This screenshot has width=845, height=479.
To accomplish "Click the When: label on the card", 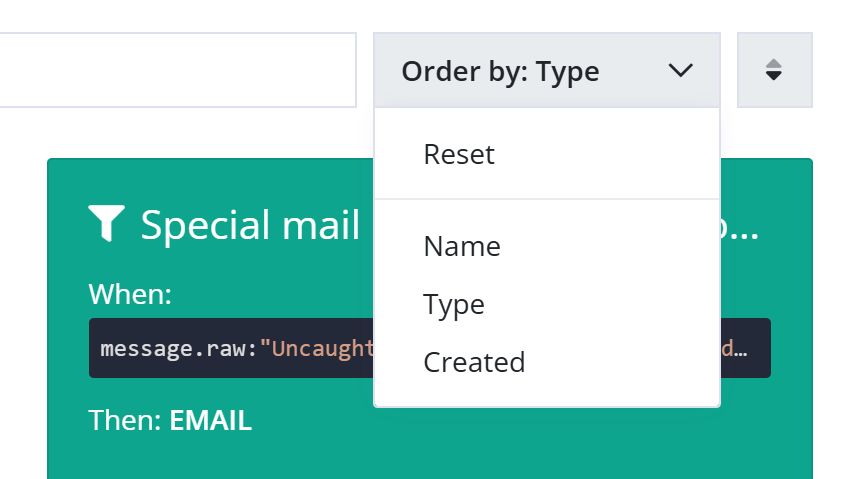I will click(x=130, y=294).
